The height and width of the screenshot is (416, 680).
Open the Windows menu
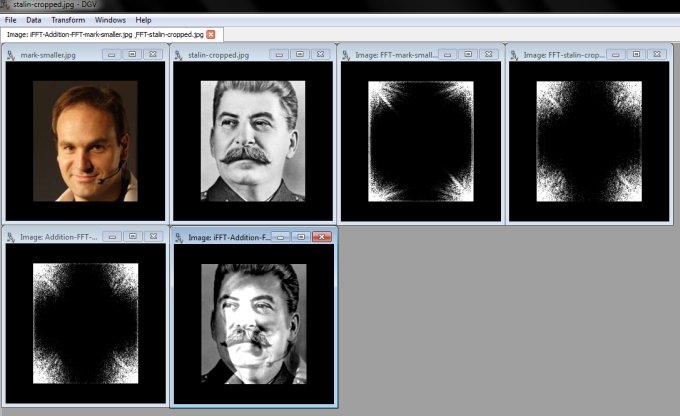pyautogui.click(x=110, y=20)
